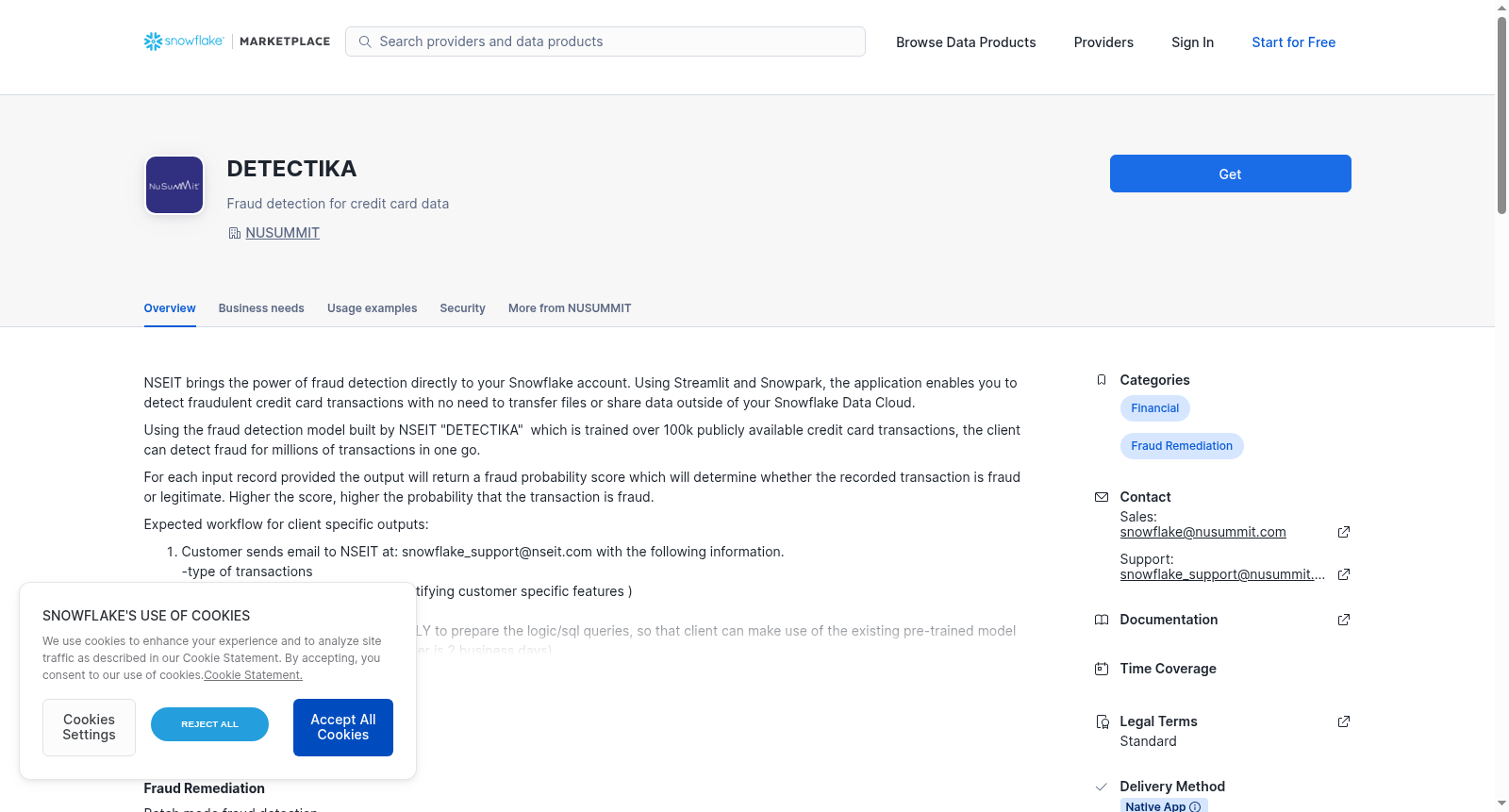Open the snowflake_support@nusummit support email link

(x=1222, y=574)
